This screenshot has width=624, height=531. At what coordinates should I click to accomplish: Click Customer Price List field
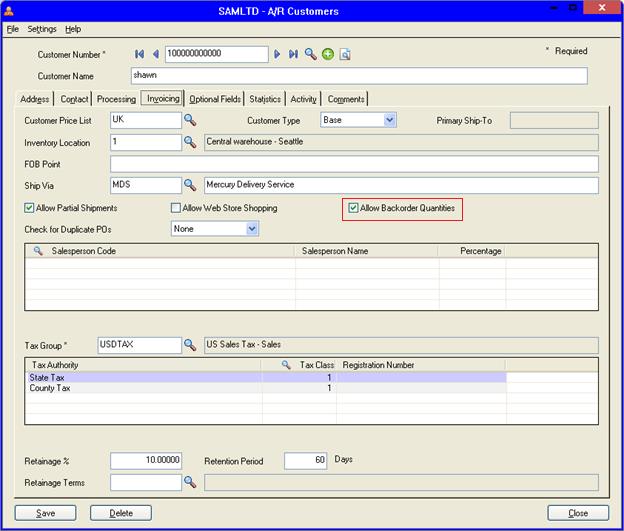(x=146, y=120)
